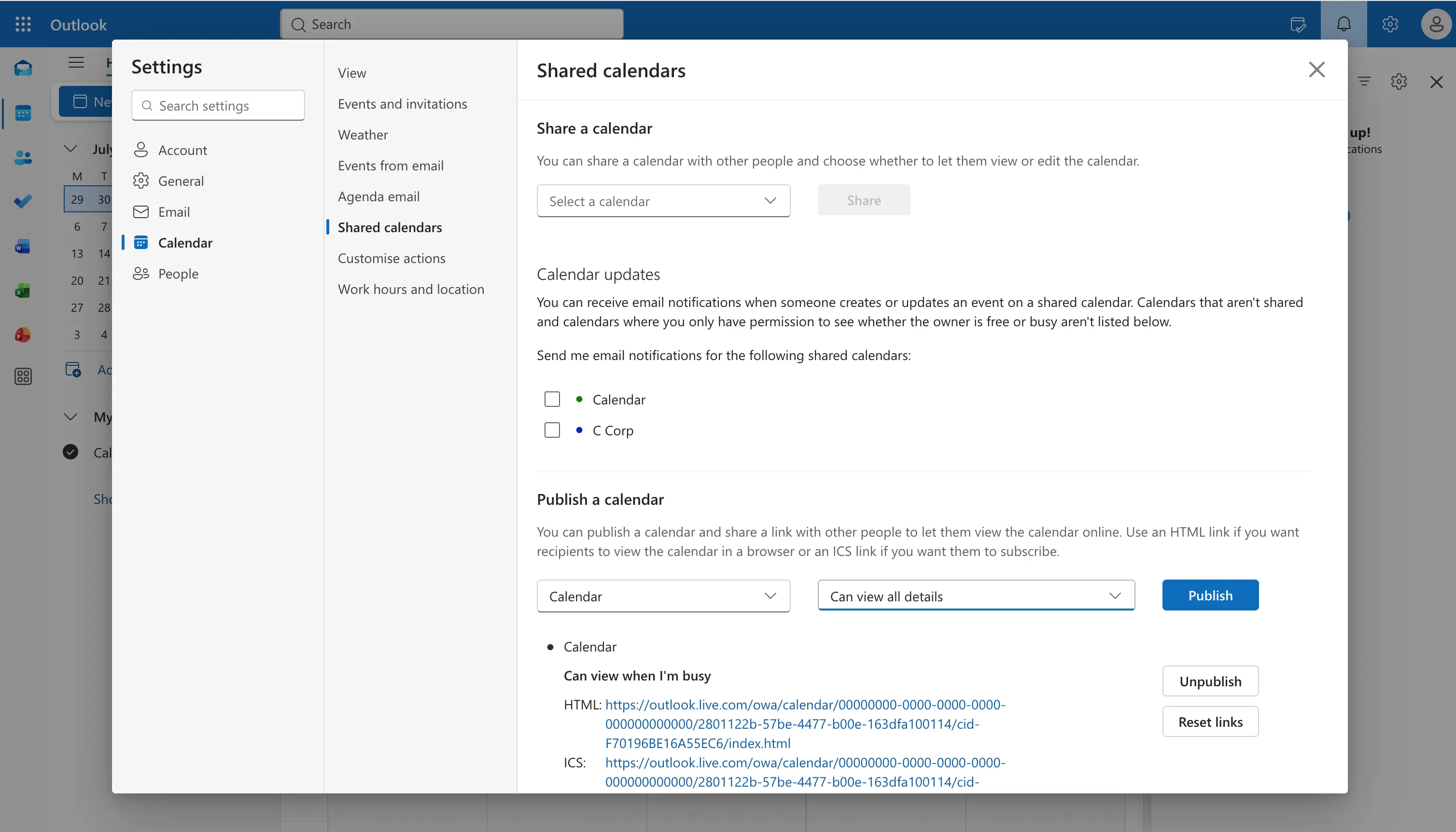The width and height of the screenshot is (1456, 832).
Task: Collapse the July mini calendar chevron
Action: pos(70,149)
